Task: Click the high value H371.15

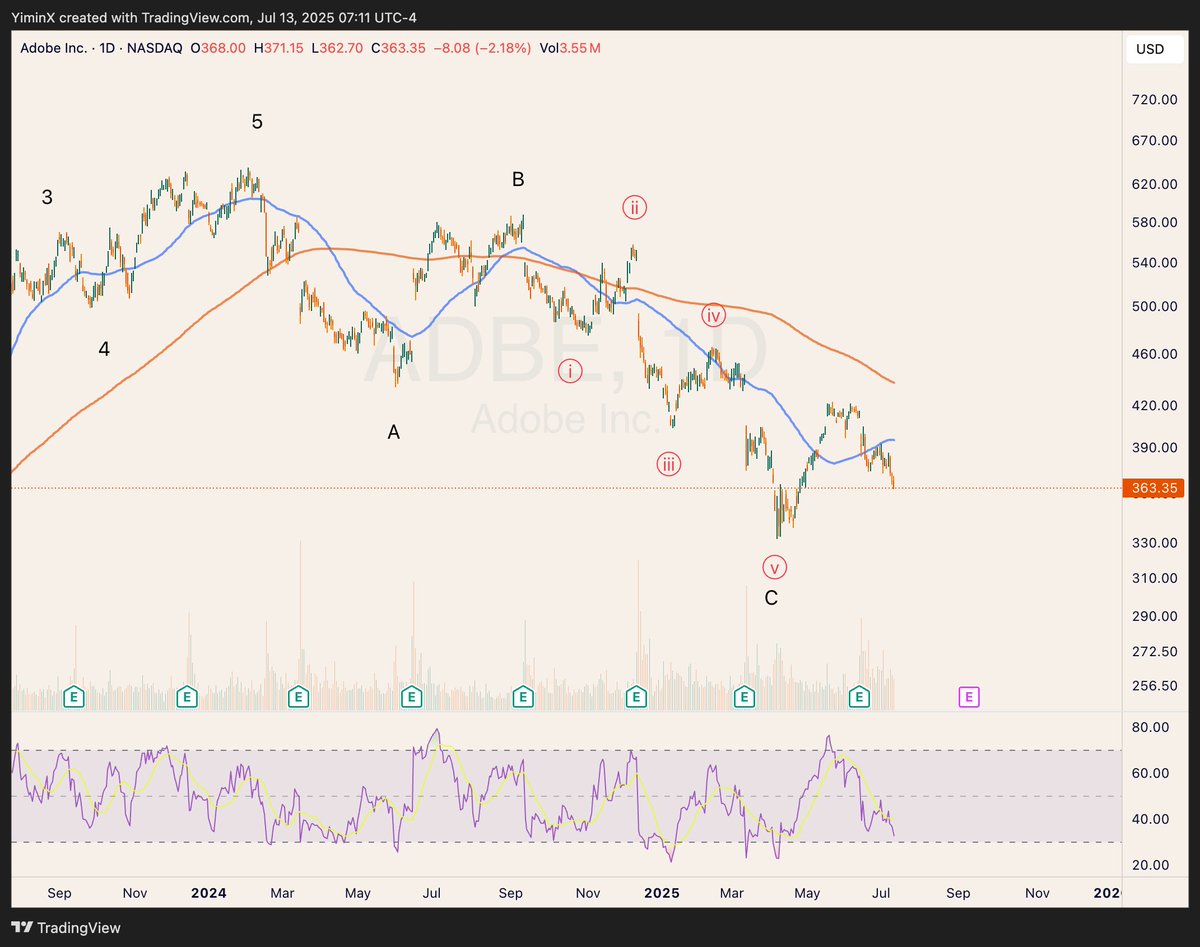Action: tap(281, 48)
